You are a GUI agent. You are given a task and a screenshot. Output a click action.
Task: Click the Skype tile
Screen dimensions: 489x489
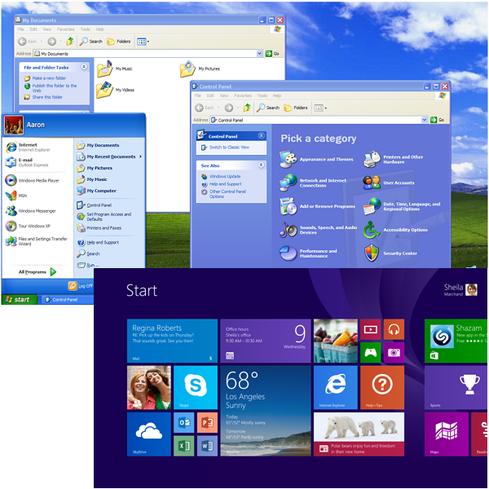click(x=196, y=387)
